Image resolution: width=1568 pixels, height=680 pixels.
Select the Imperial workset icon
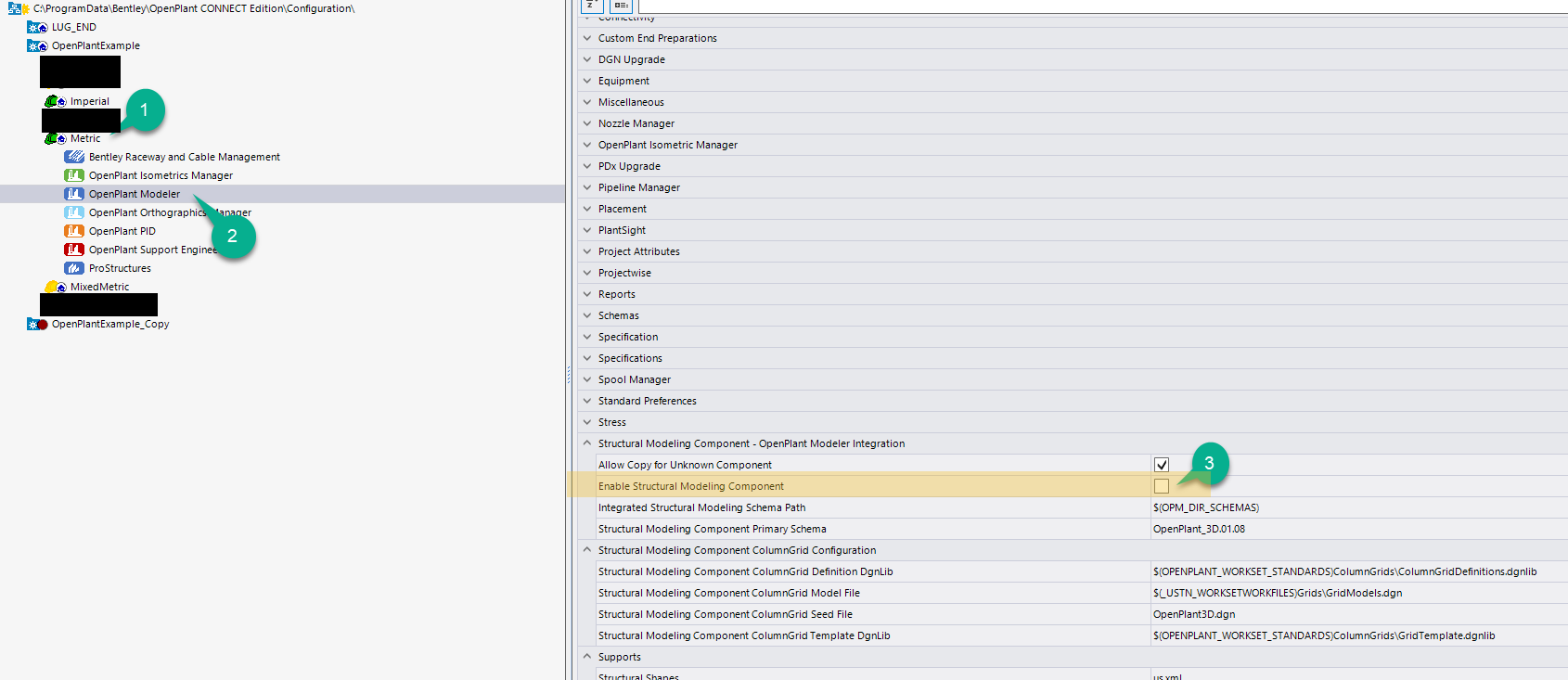(56, 101)
